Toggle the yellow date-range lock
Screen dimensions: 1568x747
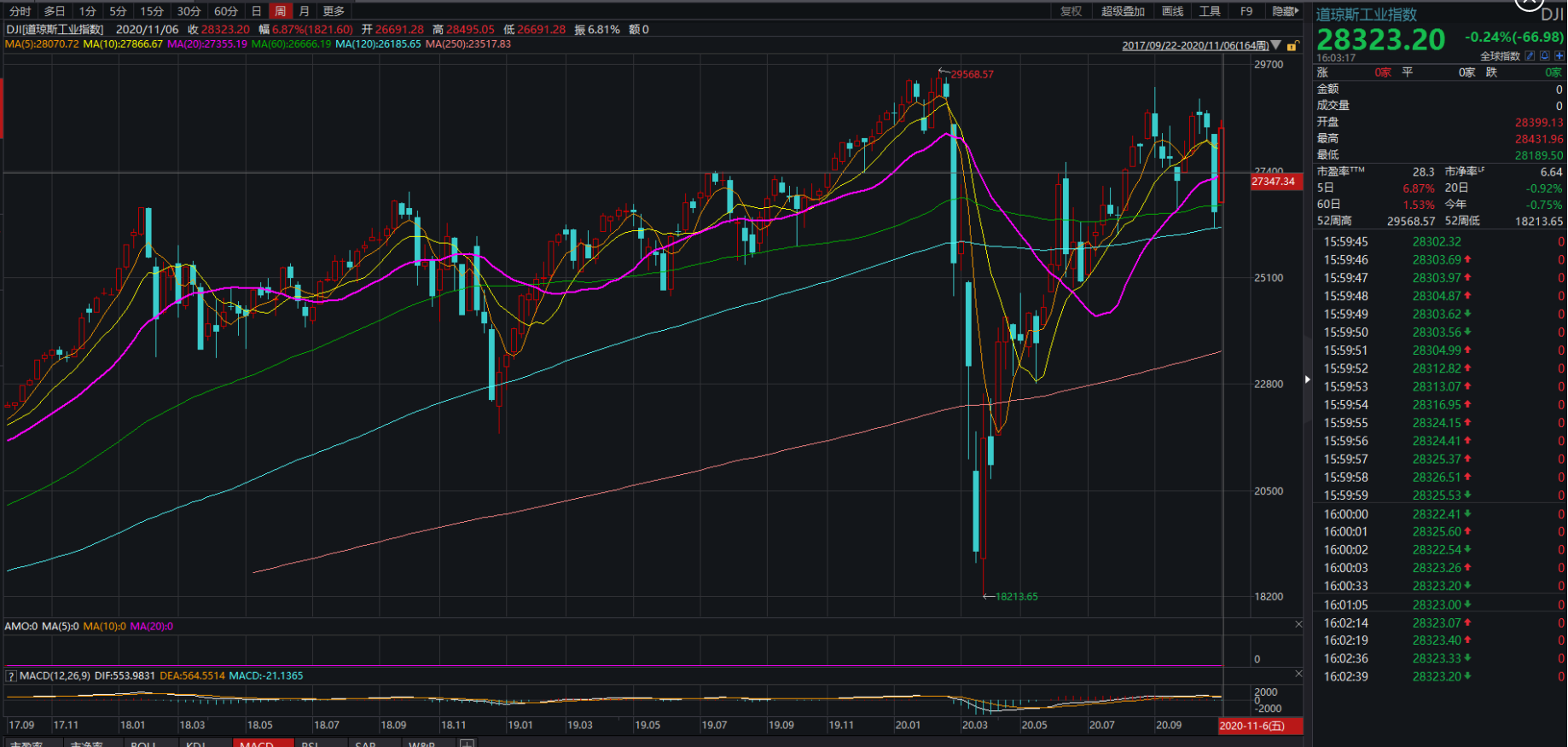[1293, 46]
